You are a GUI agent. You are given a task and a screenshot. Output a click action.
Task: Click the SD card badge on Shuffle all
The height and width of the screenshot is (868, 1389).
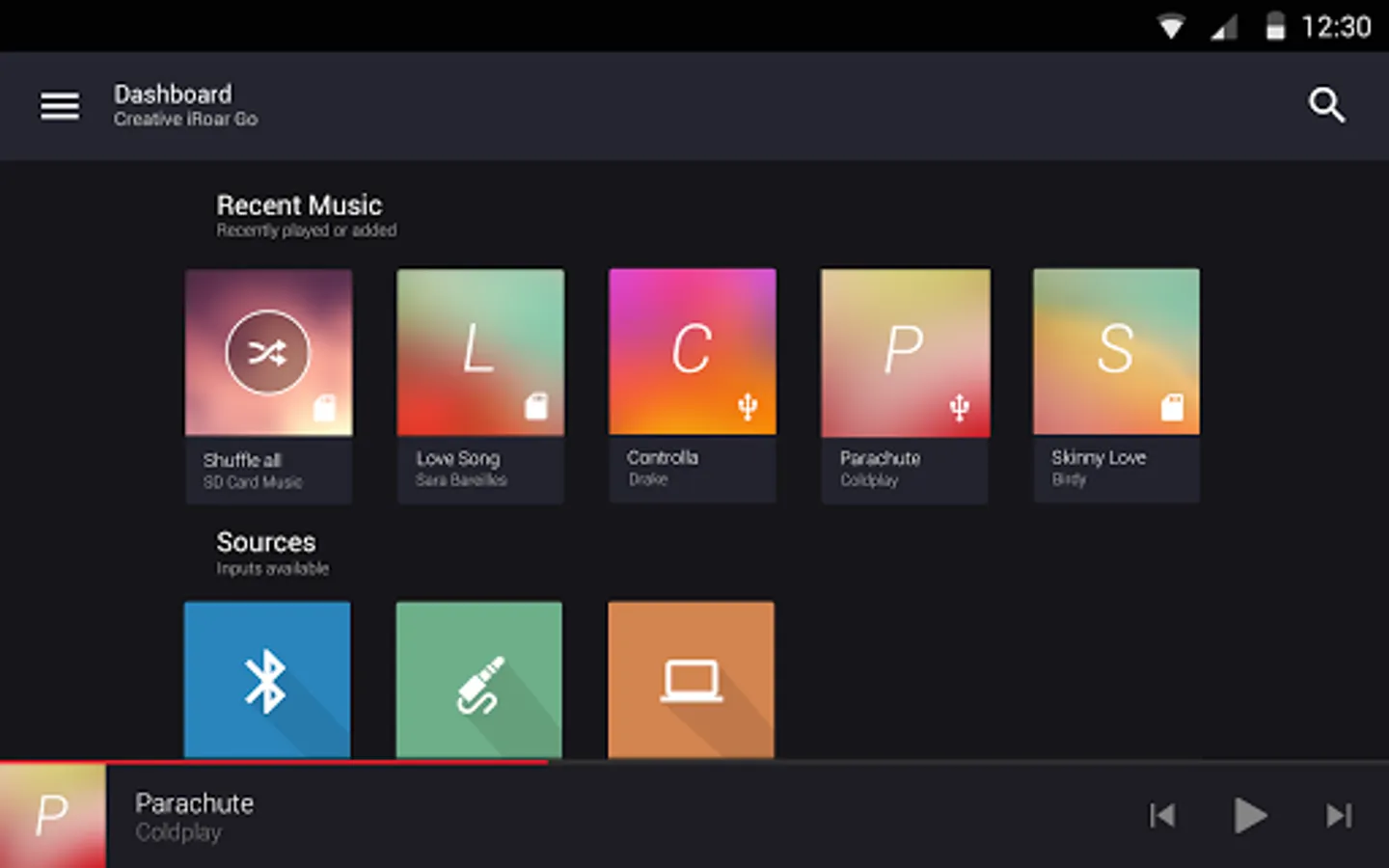click(324, 408)
